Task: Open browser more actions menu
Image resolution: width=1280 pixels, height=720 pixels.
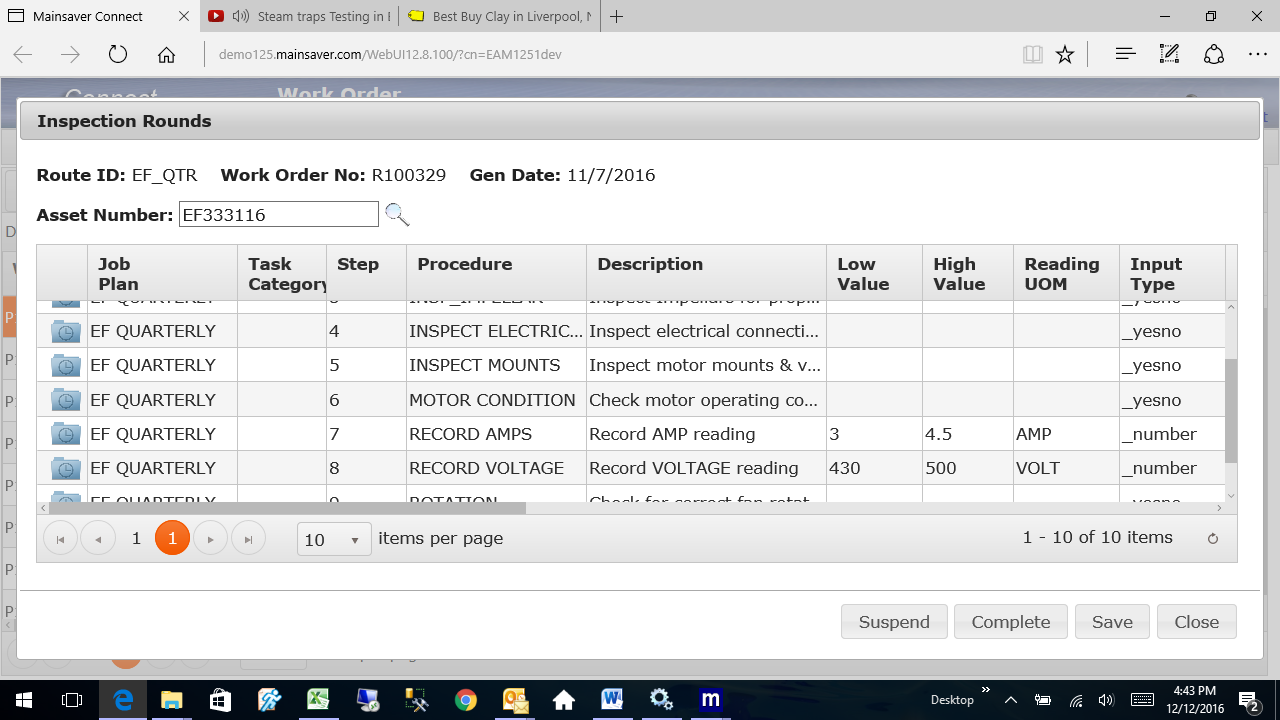Action: 1257,54
